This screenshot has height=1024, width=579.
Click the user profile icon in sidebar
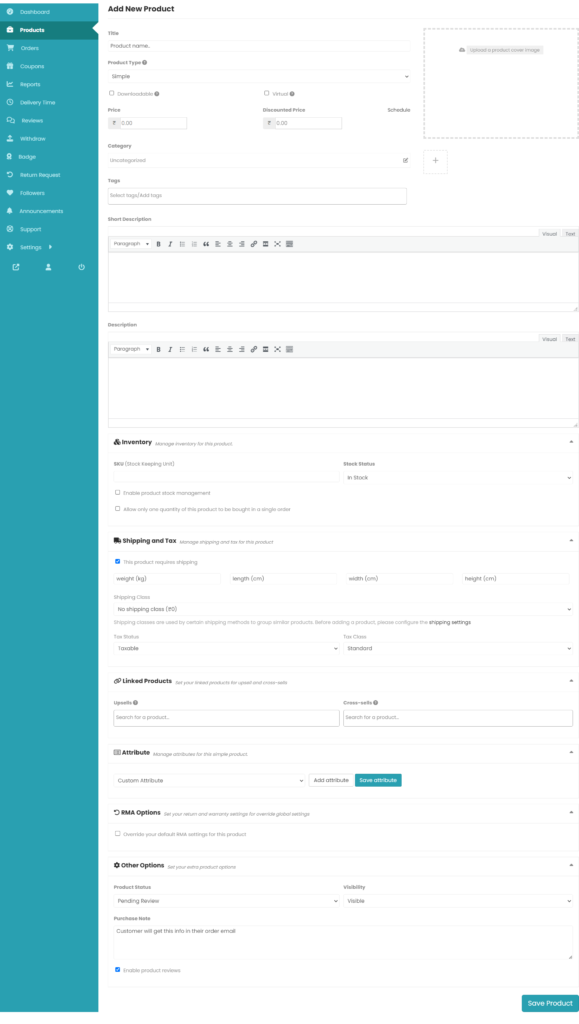[x=48, y=267]
